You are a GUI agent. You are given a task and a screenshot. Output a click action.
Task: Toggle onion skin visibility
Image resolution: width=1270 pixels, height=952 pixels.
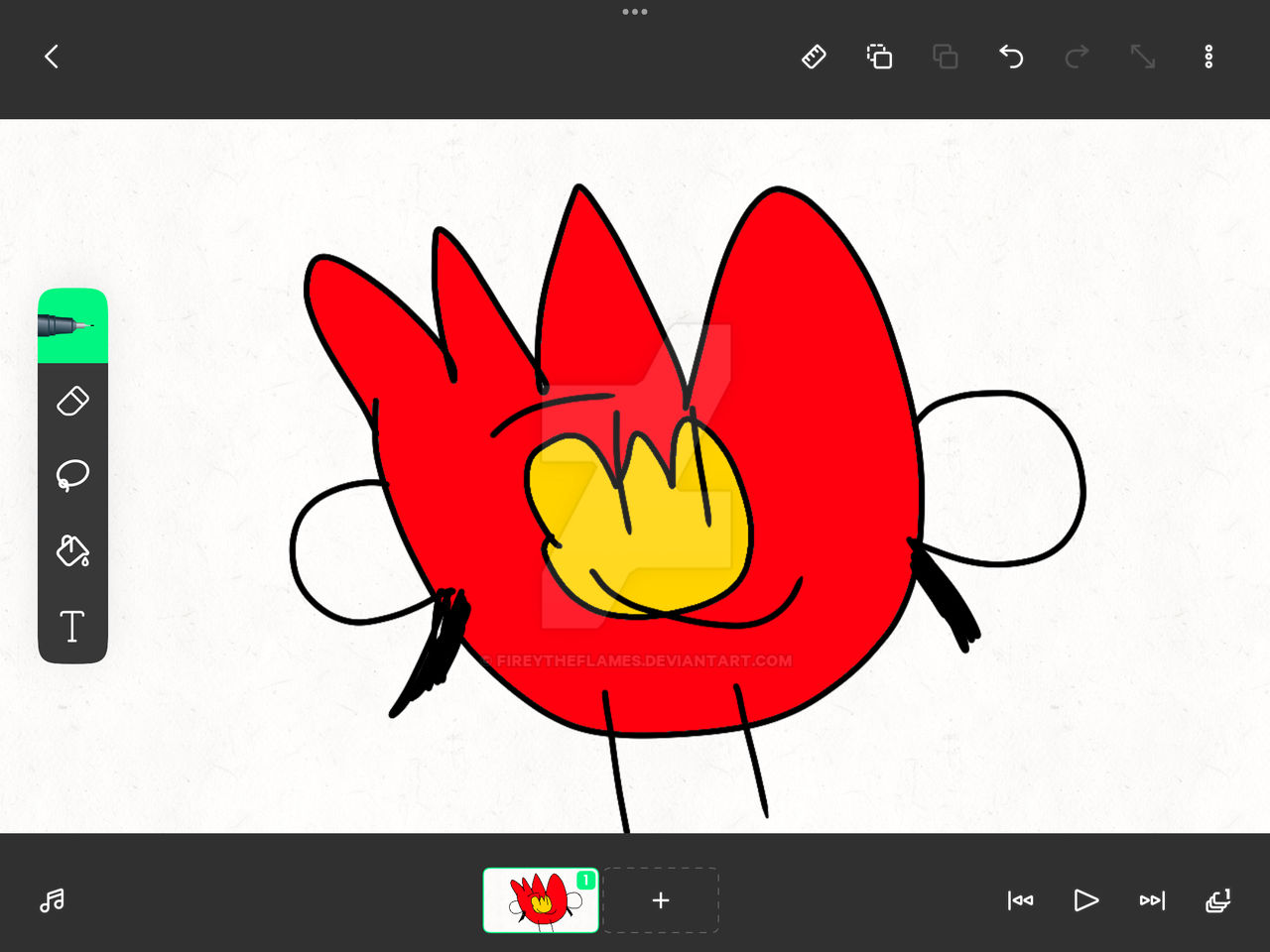click(1218, 900)
